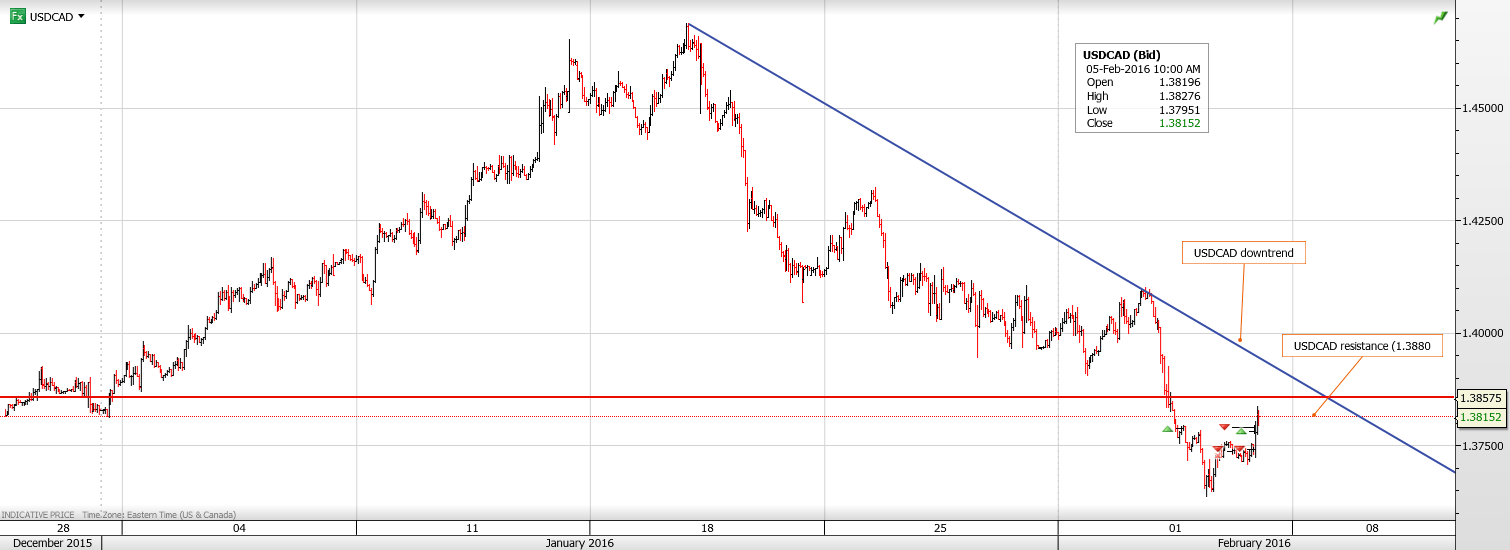
Task: Click the 1.38575 price label on axis
Action: click(1480, 397)
